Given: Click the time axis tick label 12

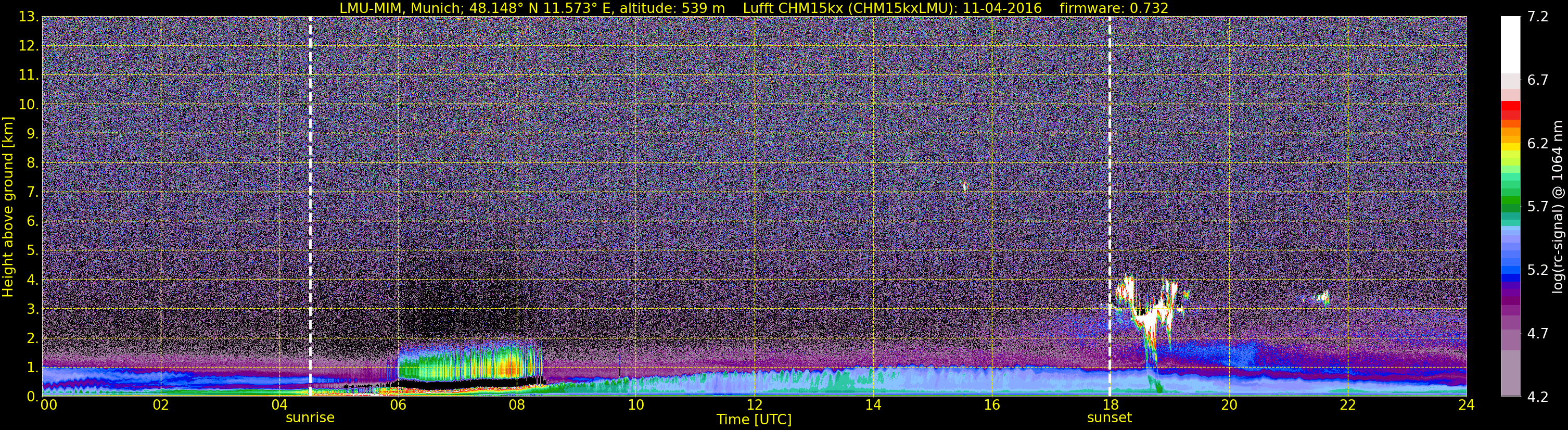Looking at the screenshot, I should pyautogui.click(x=754, y=406).
